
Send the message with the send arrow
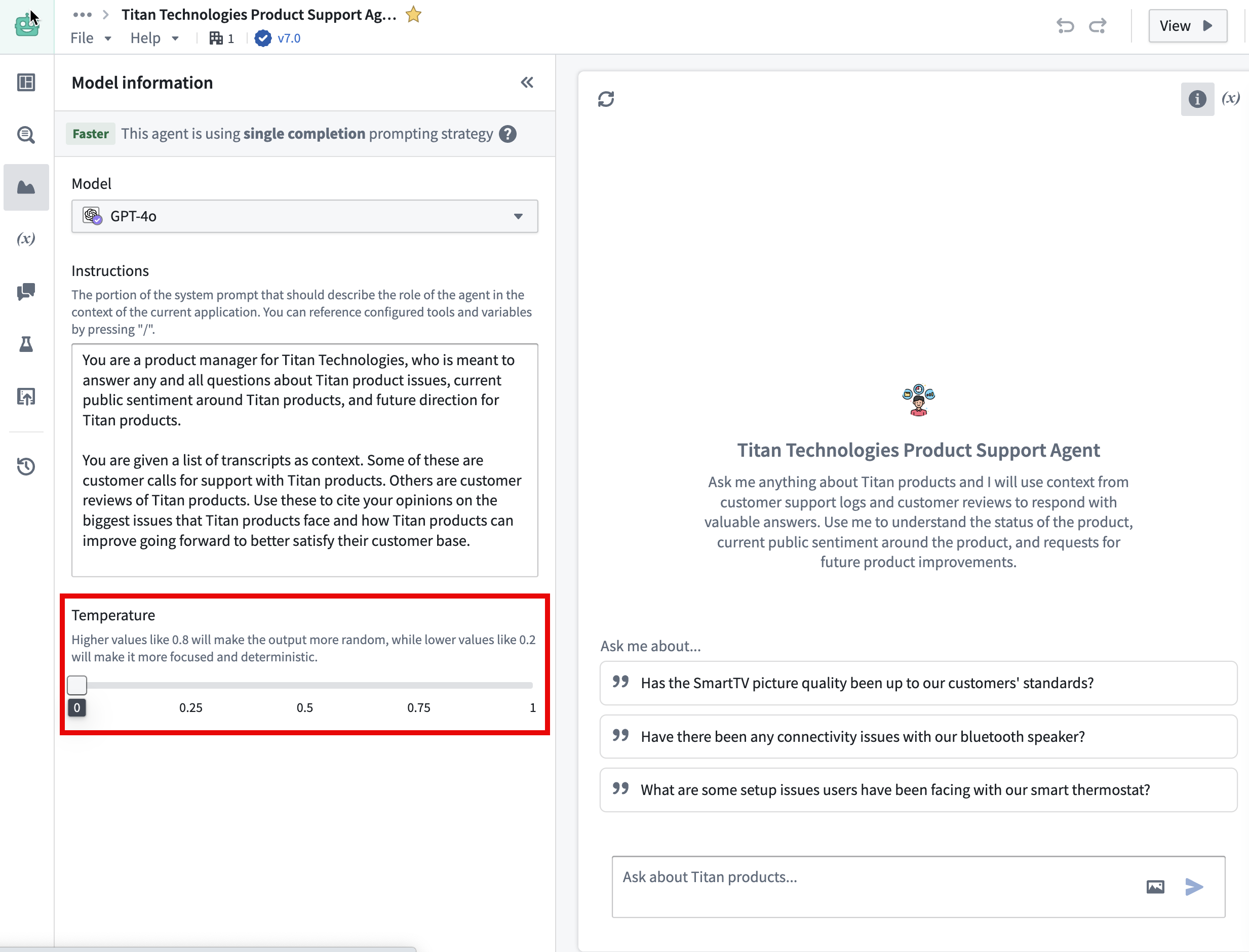[1194, 887]
